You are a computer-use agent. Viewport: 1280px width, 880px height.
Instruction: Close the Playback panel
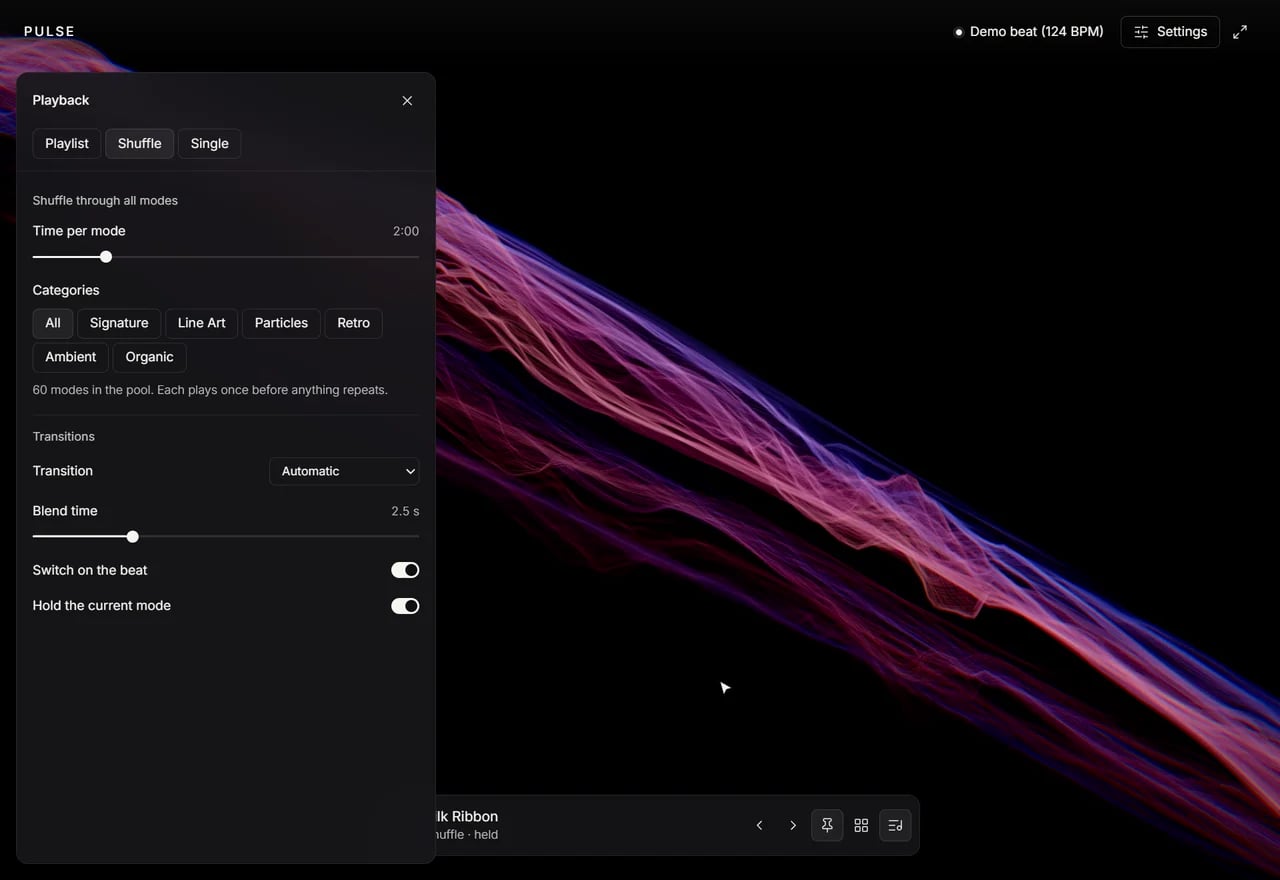point(407,101)
